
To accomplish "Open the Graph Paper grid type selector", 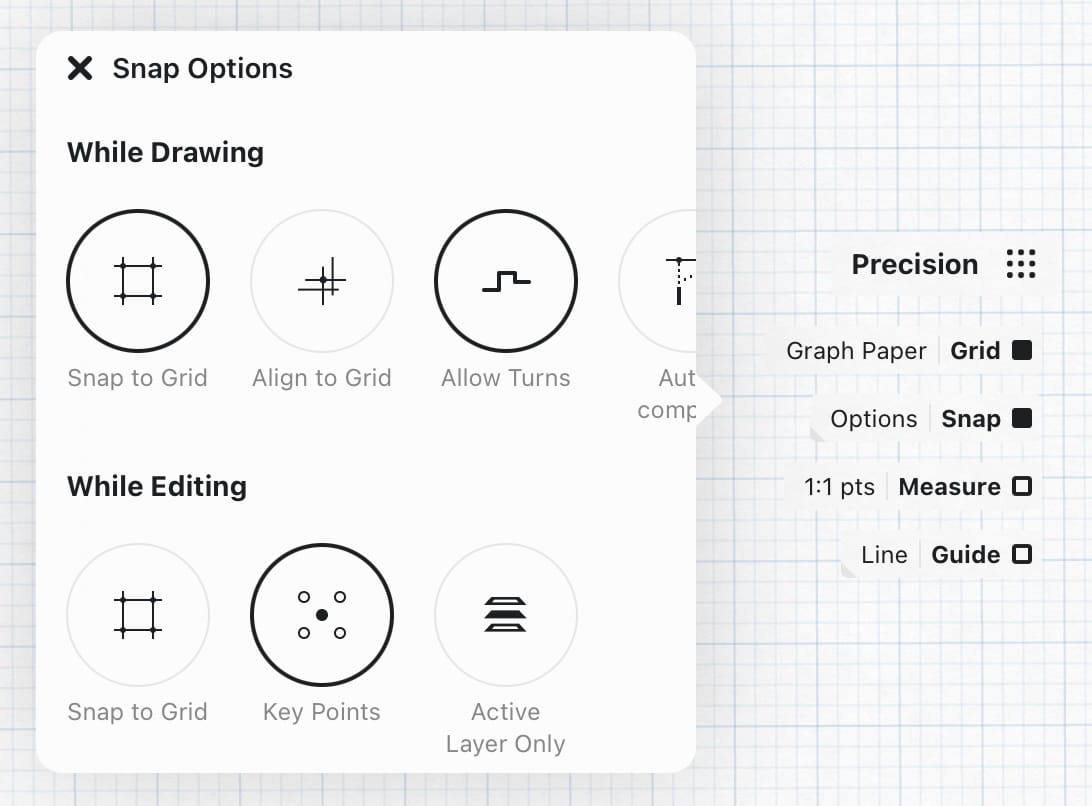I will coord(856,351).
